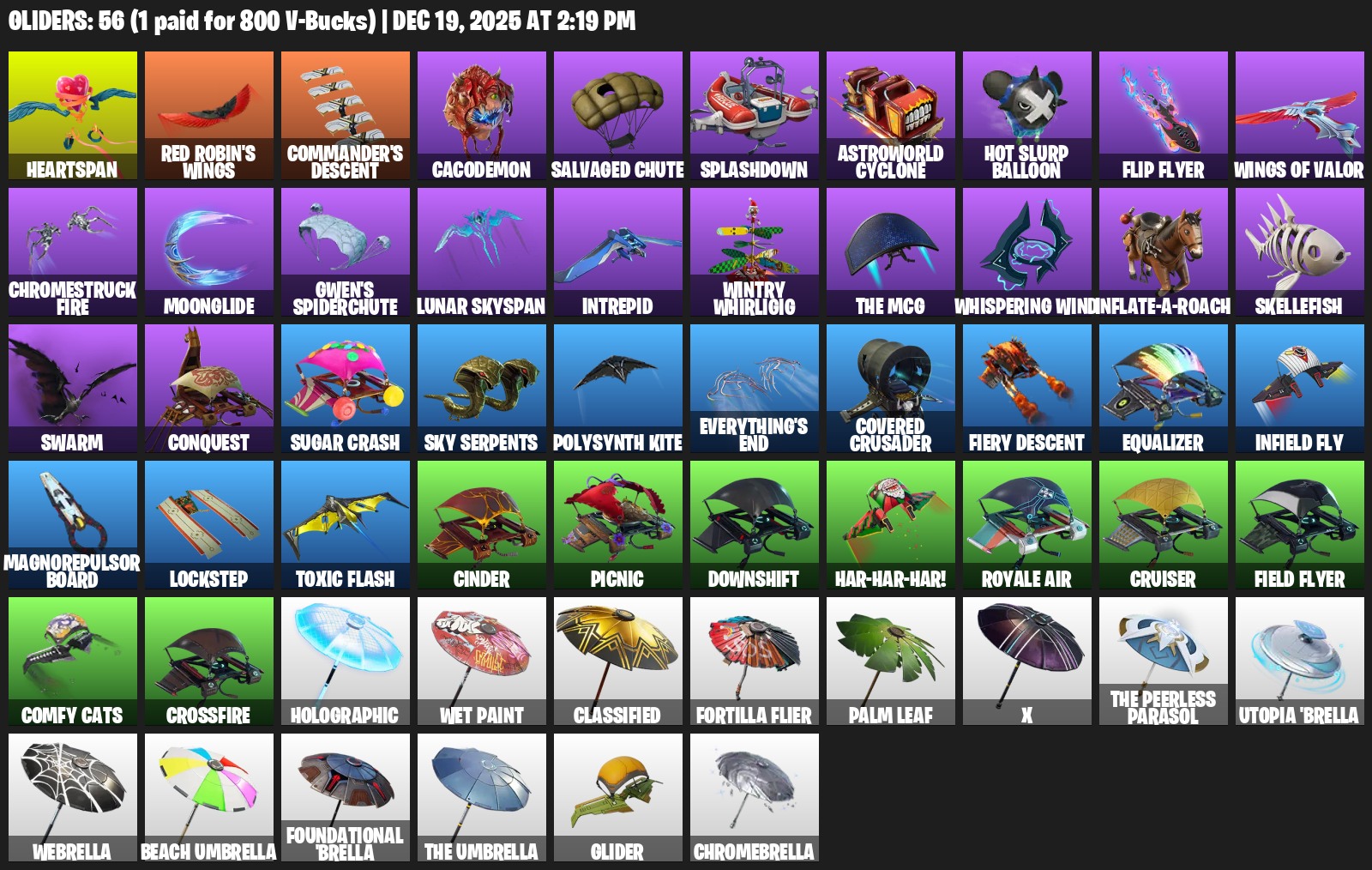Screen dimensions: 1372x870
Task: Click the Magnorepulsor Board tile
Action: coord(73,525)
